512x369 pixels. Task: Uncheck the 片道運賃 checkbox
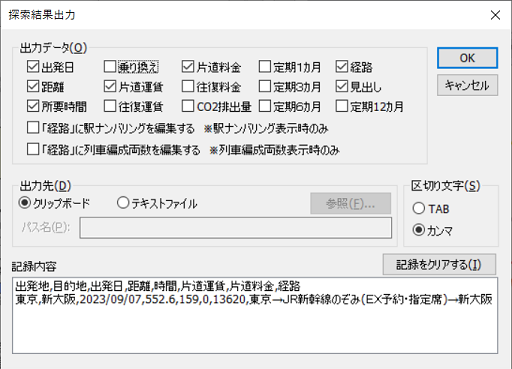(x=110, y=87)
